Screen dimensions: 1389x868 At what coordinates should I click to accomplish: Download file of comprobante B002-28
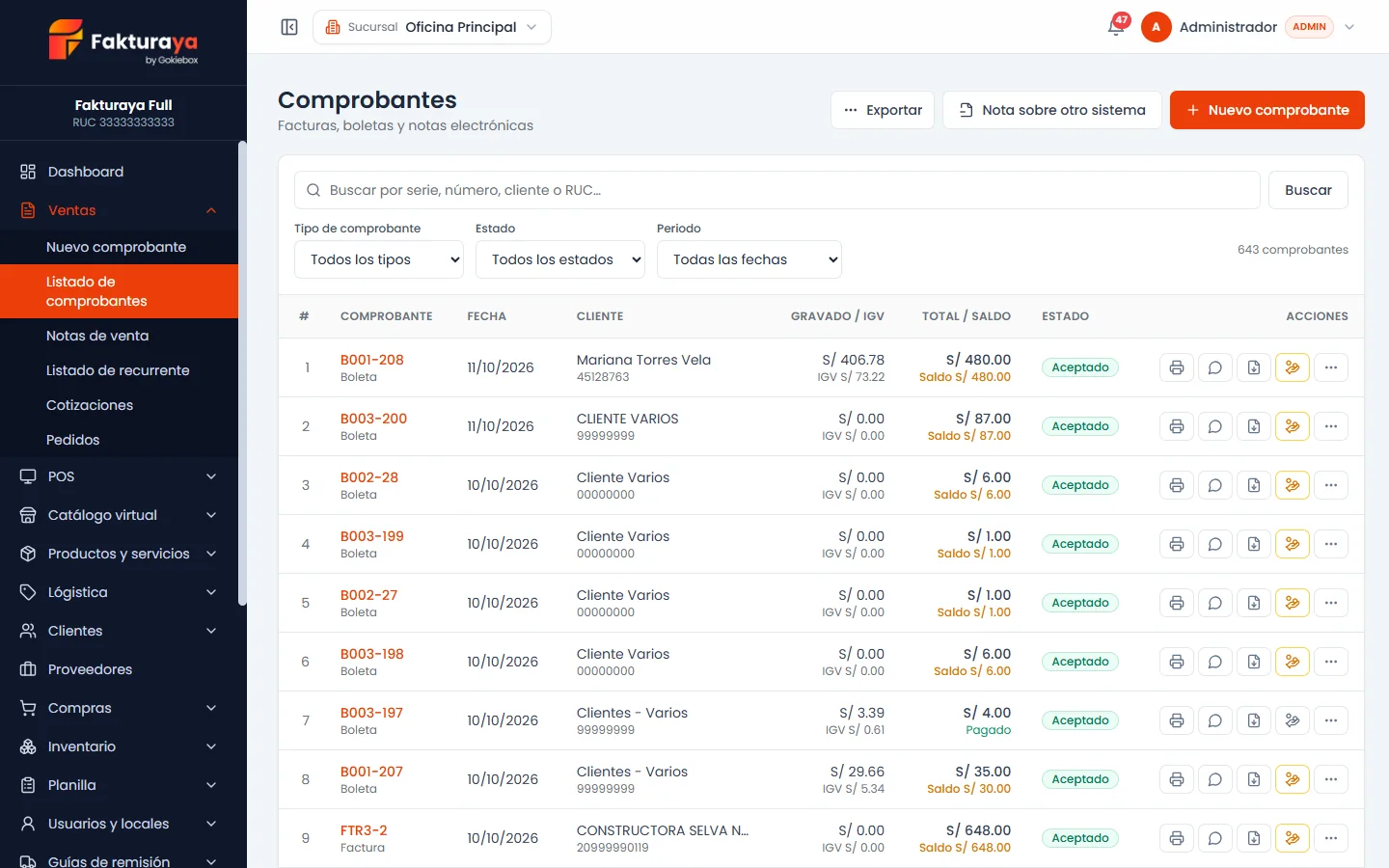pyautogui.click(x=1254, y=485)
